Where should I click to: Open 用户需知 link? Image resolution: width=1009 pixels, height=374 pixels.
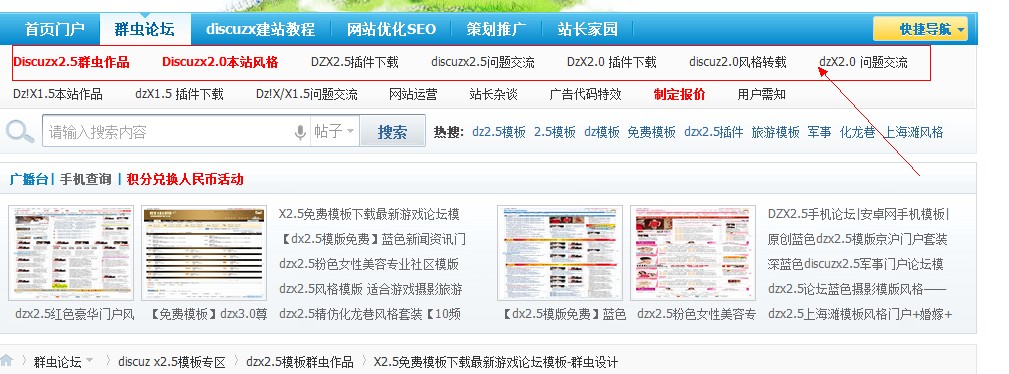(x=762, y=94)
